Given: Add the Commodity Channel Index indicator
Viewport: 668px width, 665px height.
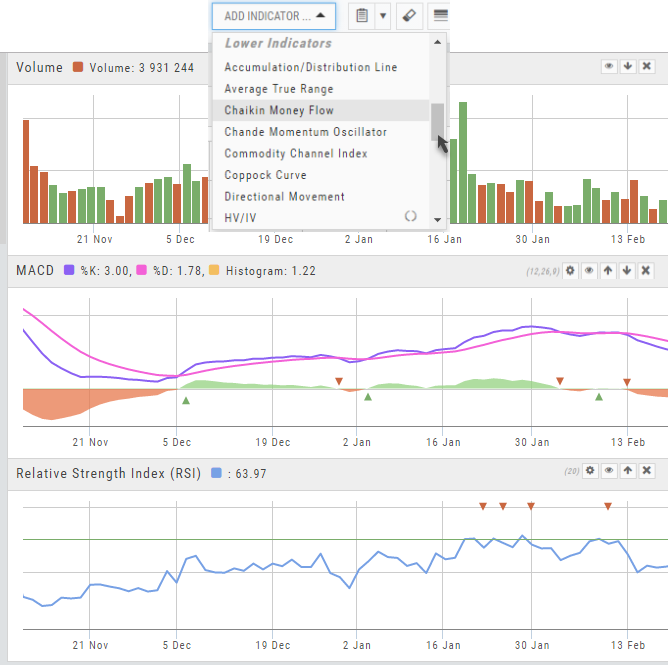Looking at the screenshot, I should (296, 153).
